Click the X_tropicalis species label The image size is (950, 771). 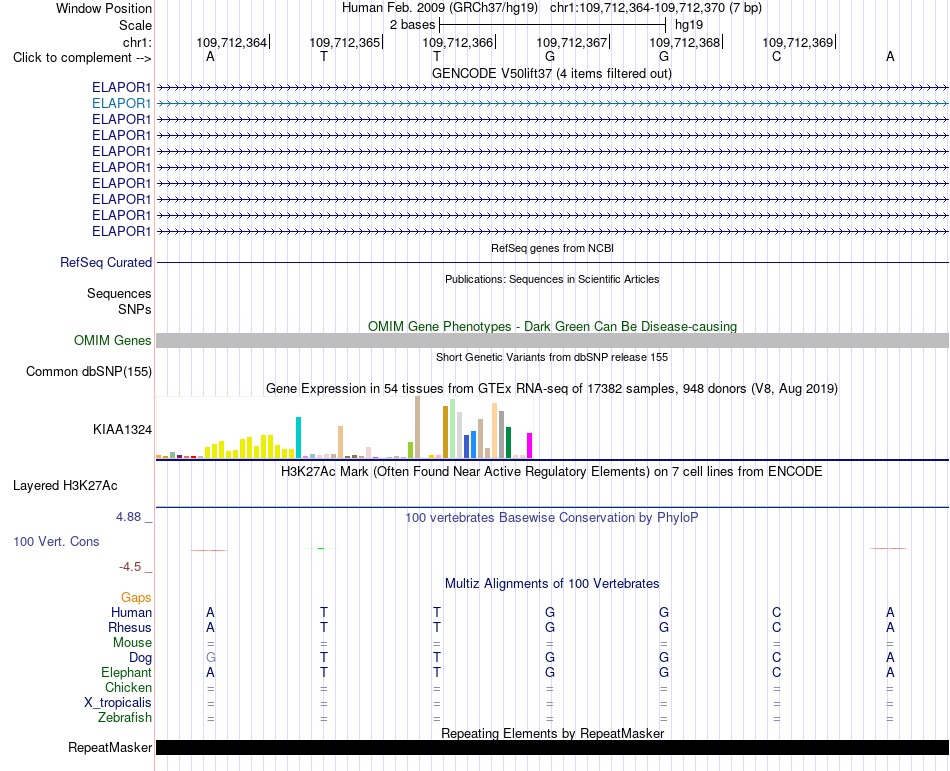(x=118, y=702)
